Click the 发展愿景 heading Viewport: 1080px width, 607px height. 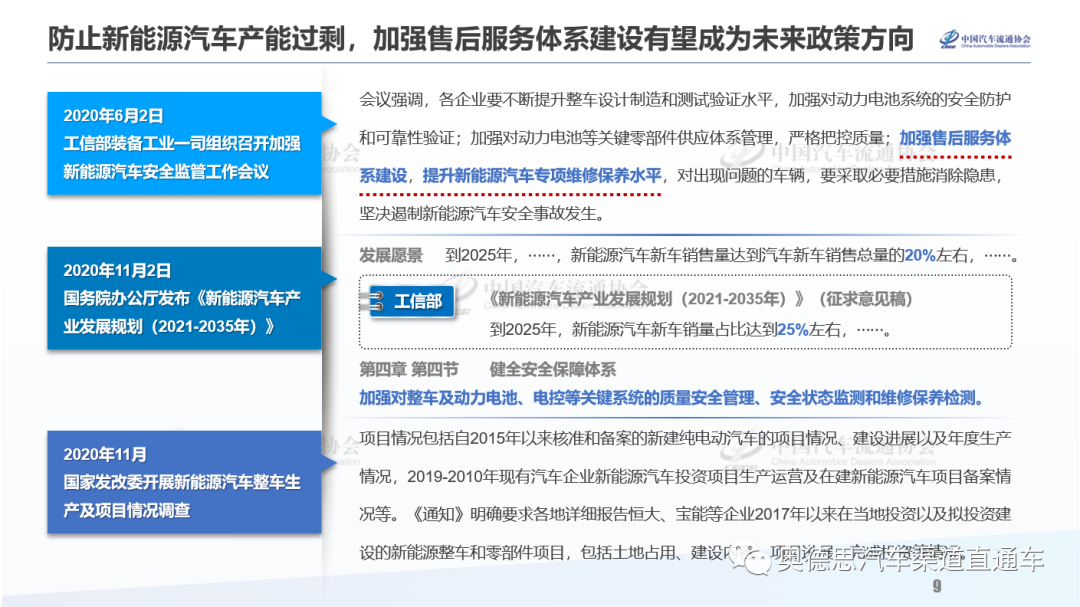(391, 255)
